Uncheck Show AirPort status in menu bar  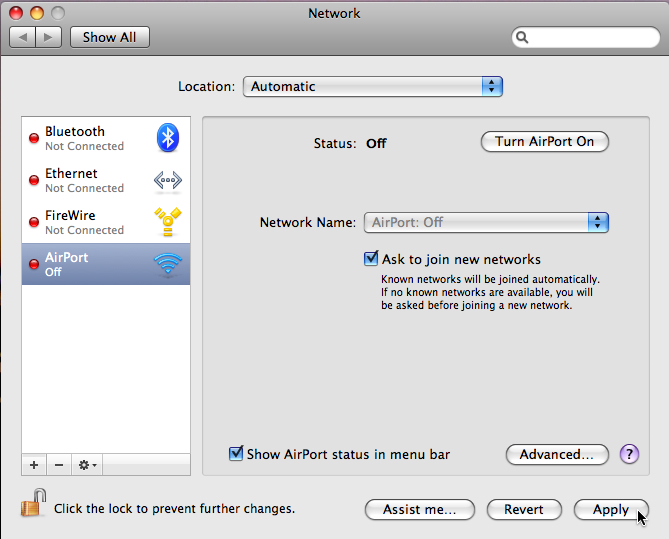(x=236, y=454)
